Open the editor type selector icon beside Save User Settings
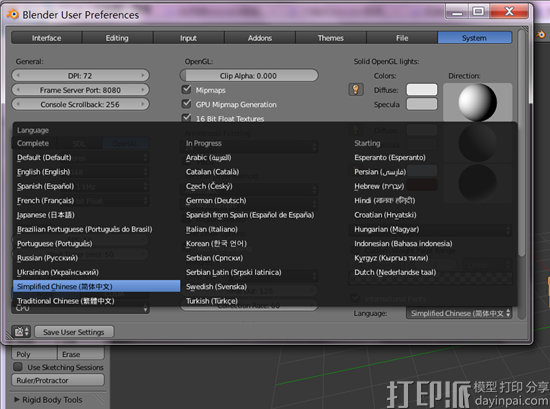Screen dimensions: 550x409 pyautogui.click(x=21, y=331)
